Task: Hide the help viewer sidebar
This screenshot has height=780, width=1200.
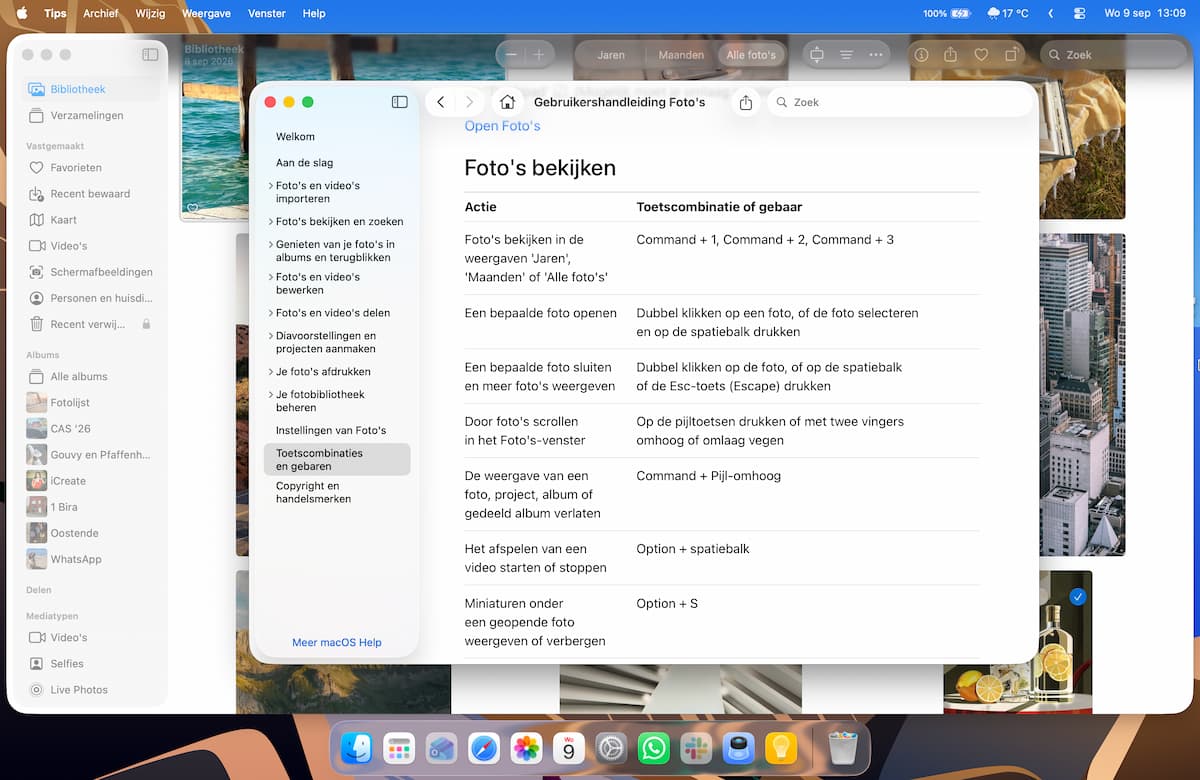Action: click(400, 102)
